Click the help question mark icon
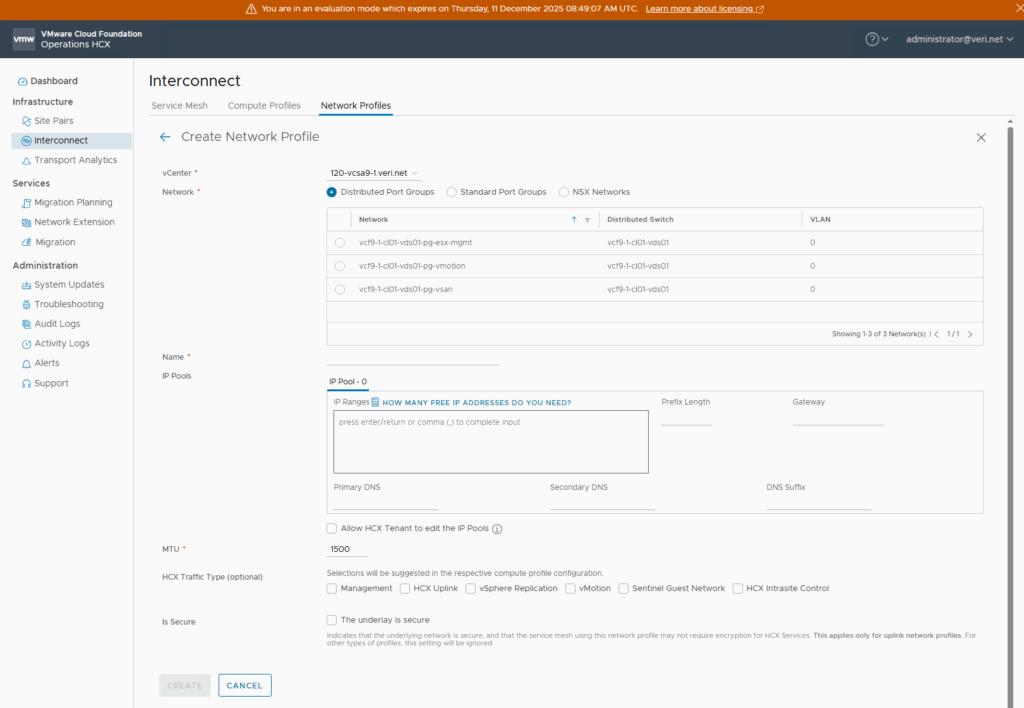Viewport: 1024px width, 708px height. coord(872,39)
